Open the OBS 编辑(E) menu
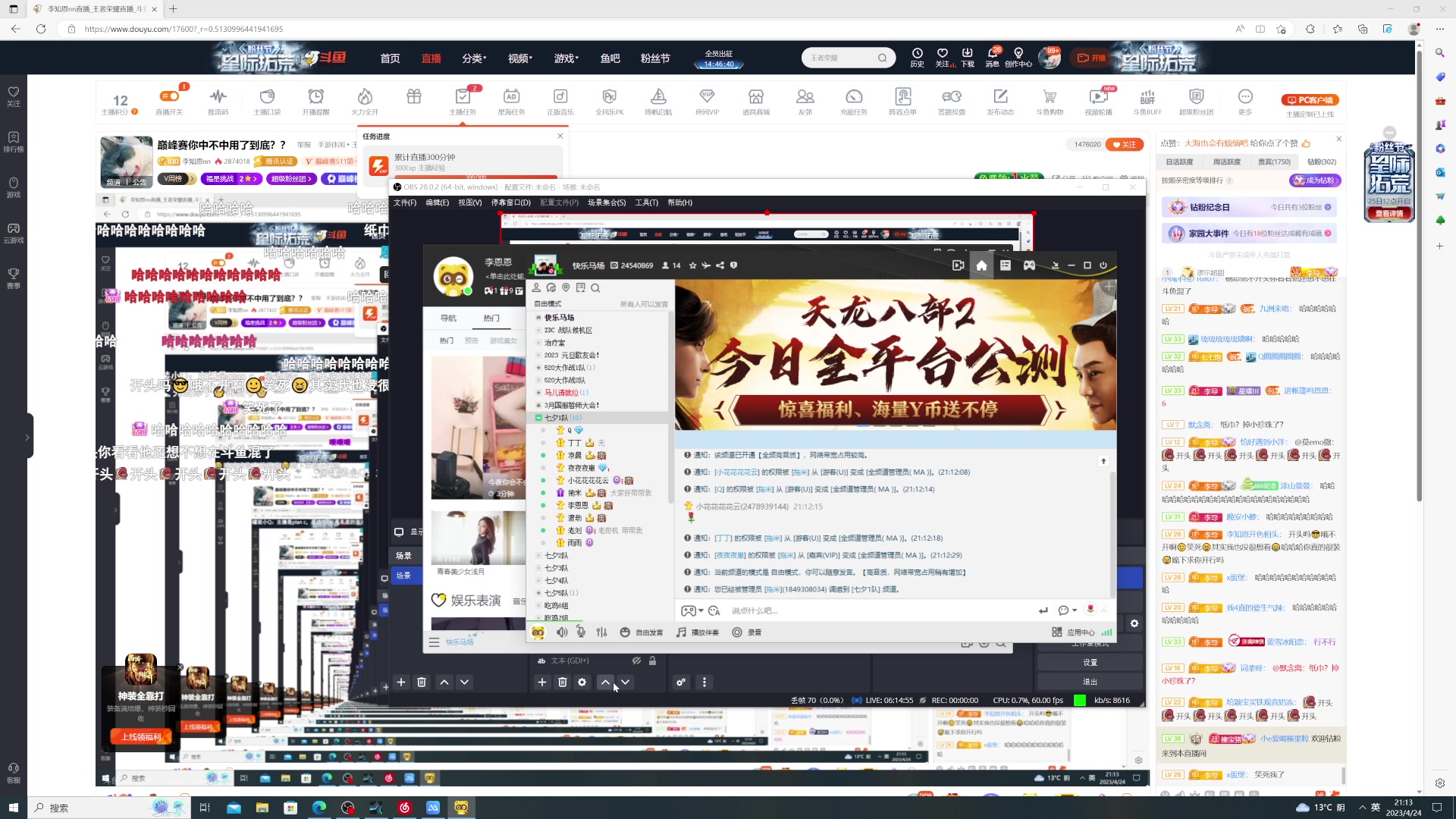 pos(437,203)
